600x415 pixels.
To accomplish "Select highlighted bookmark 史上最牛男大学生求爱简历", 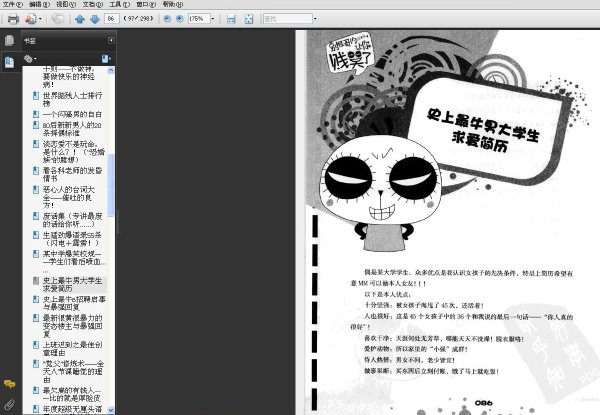I will pyautogui.click(x=72, y=284).
